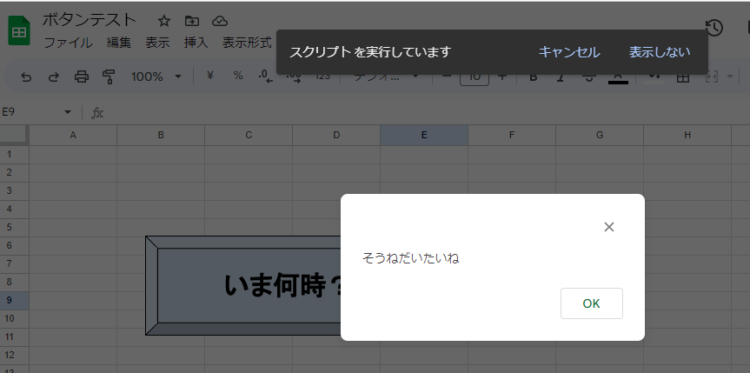This screenshot has height=373, width=750.
Task: Activate the paint format roller
Action: (109, 77)
